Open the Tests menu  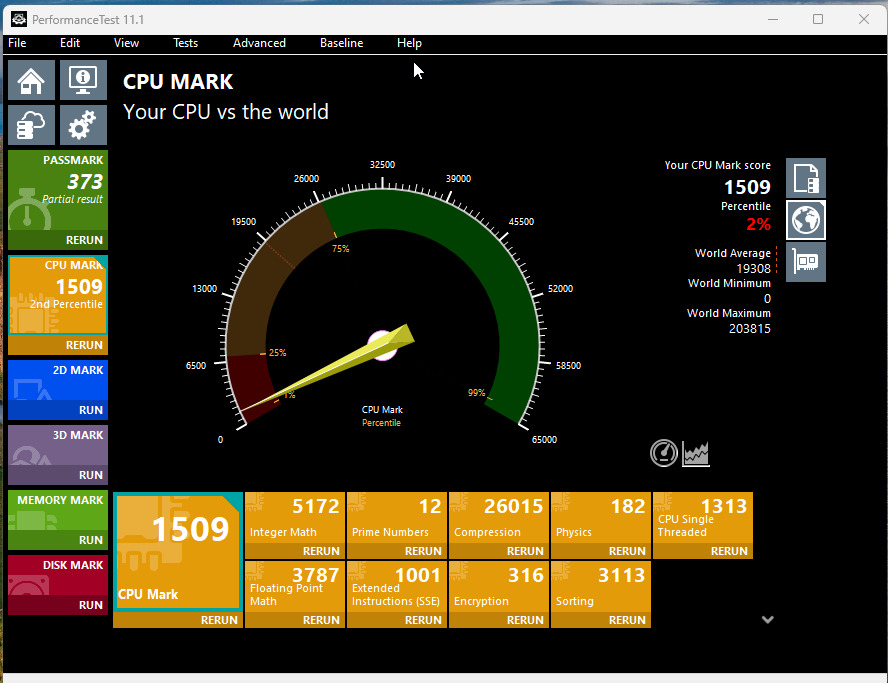[185, 43]
